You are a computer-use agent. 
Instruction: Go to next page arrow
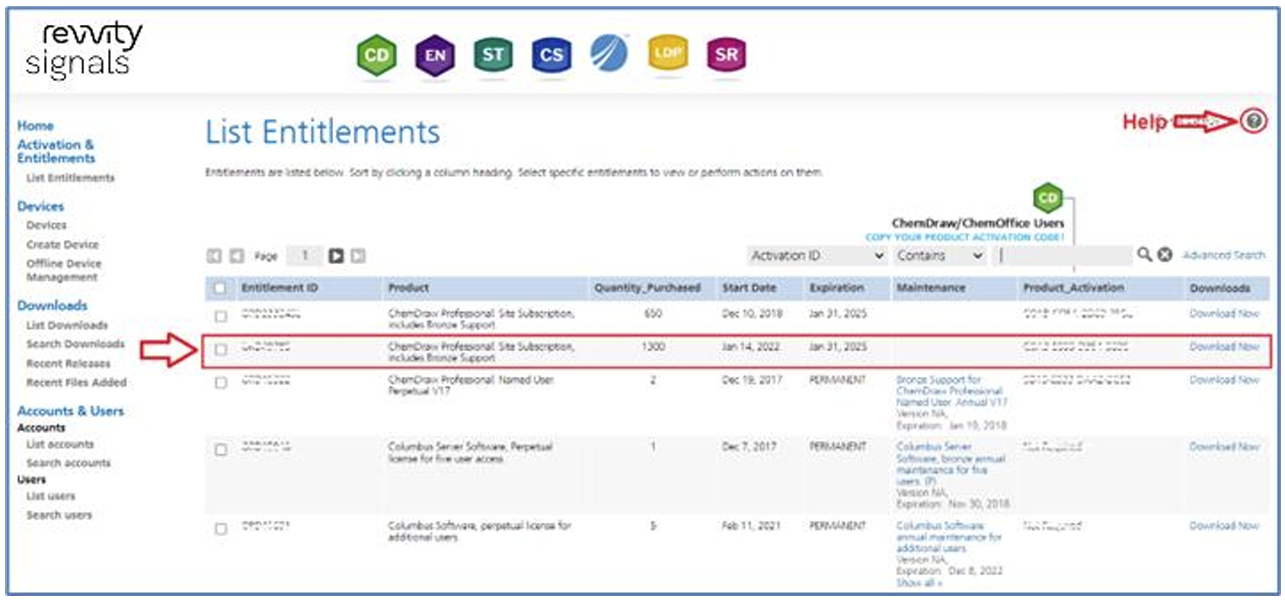pyautogui.click(x=337, y=256)
